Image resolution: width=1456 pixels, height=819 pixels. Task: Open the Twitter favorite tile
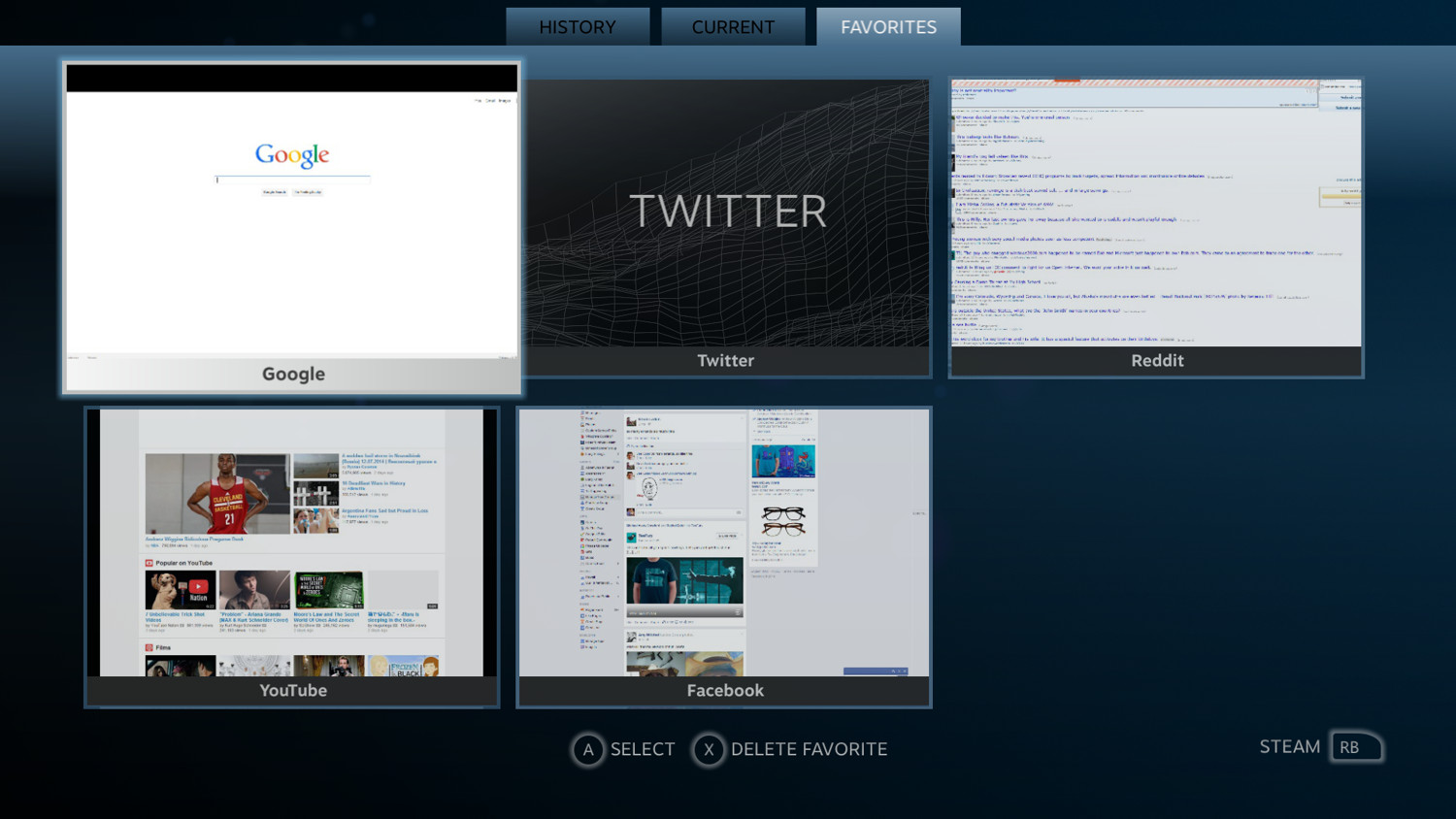pyautogui.click(x=726, y=227)
